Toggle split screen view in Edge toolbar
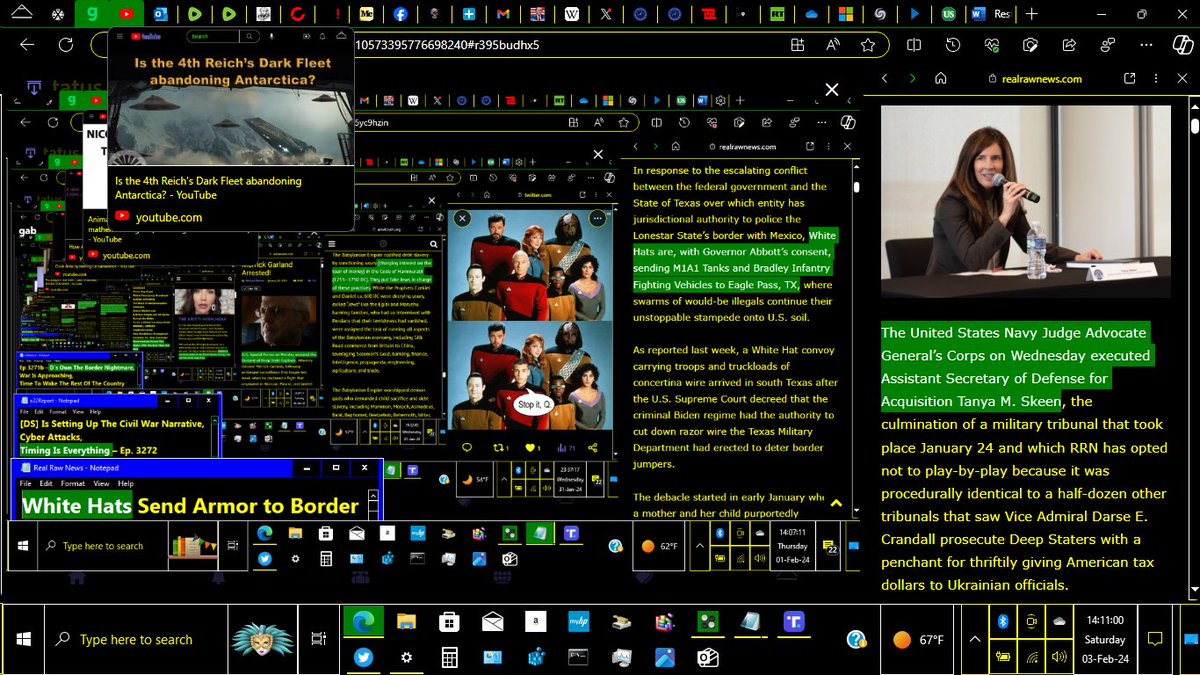1200x675 pixels. pyautogui.click(x=914, y=45)
